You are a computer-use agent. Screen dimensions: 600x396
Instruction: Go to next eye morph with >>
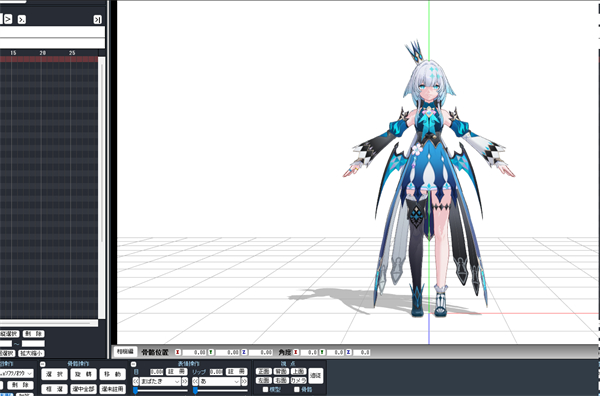185,381
